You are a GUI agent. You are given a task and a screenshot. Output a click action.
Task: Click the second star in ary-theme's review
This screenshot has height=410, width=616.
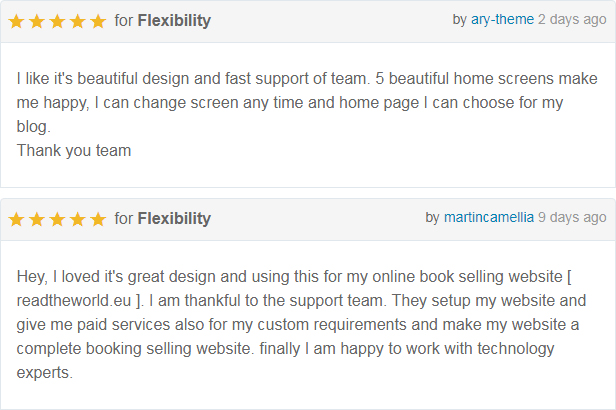[x=37, y=21]
